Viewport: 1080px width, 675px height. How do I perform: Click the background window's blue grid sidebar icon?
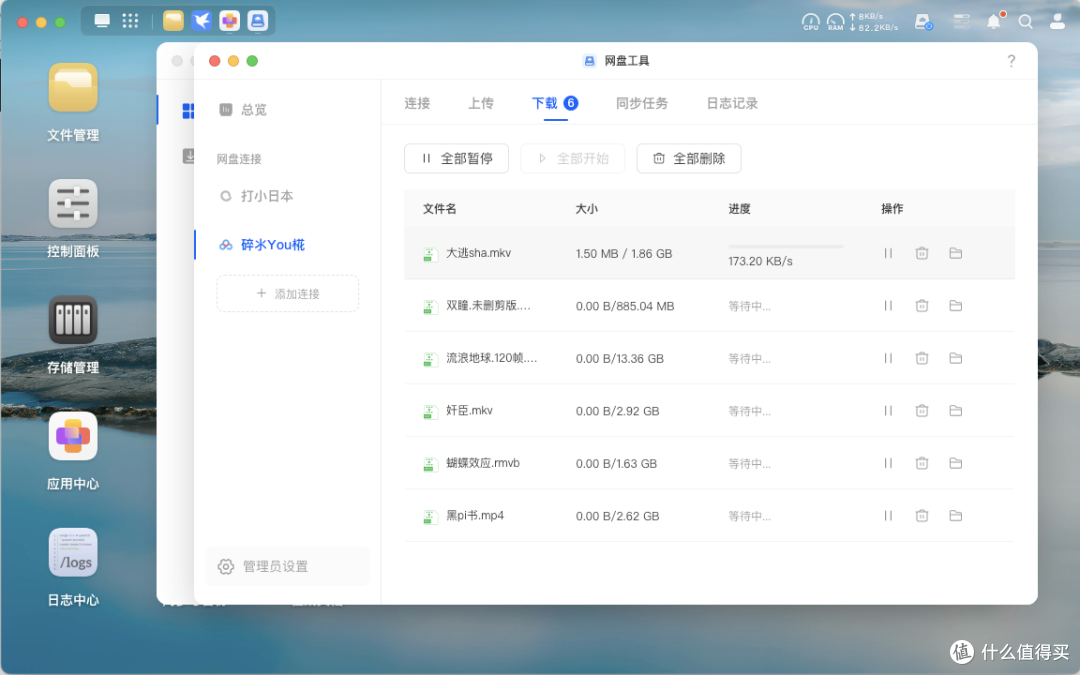click(x=187, y=111)
